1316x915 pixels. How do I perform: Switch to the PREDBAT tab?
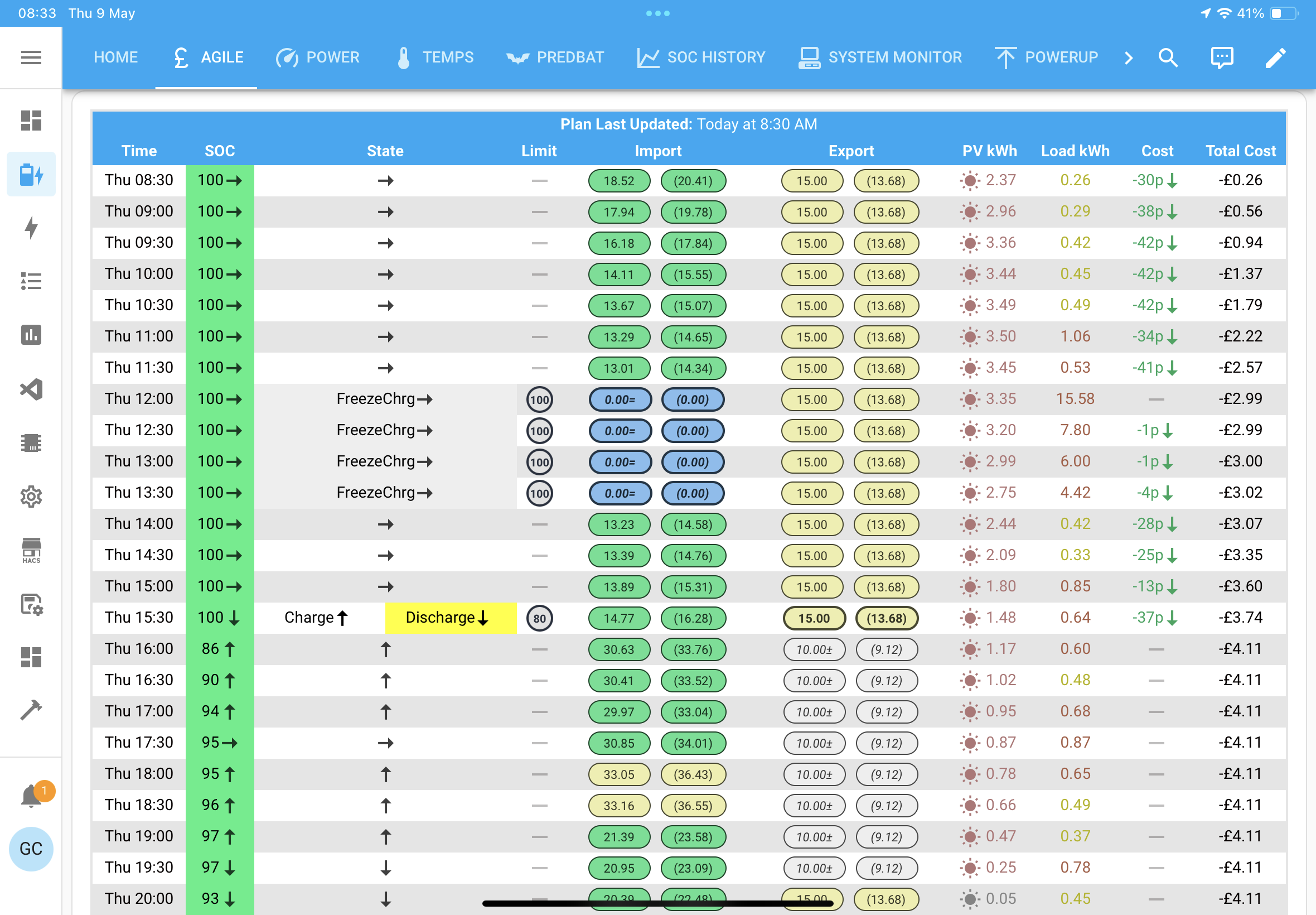(x=555, y=57)
